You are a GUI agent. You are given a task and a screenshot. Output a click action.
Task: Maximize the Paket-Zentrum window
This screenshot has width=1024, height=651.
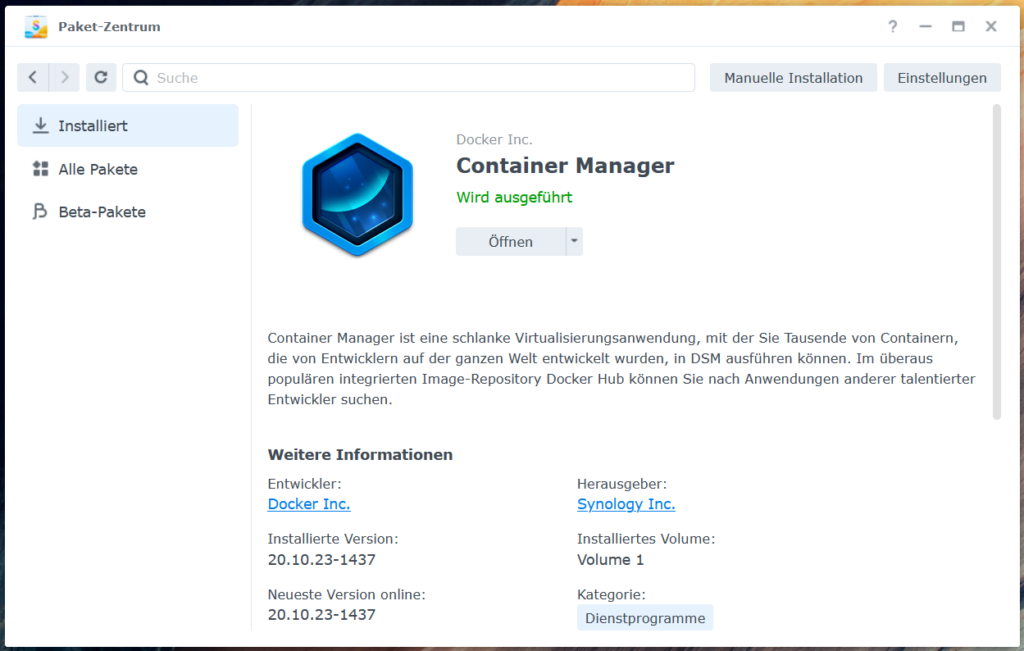958,26
